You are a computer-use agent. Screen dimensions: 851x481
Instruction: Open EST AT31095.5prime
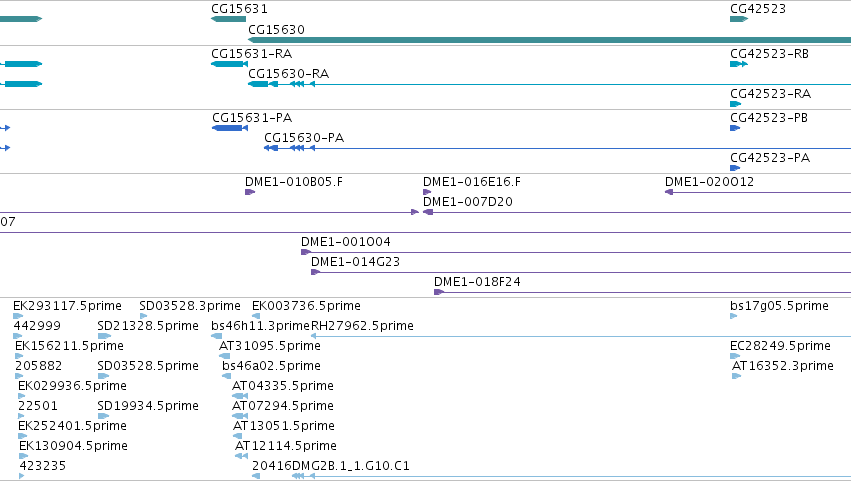click(x=270, y=346)
